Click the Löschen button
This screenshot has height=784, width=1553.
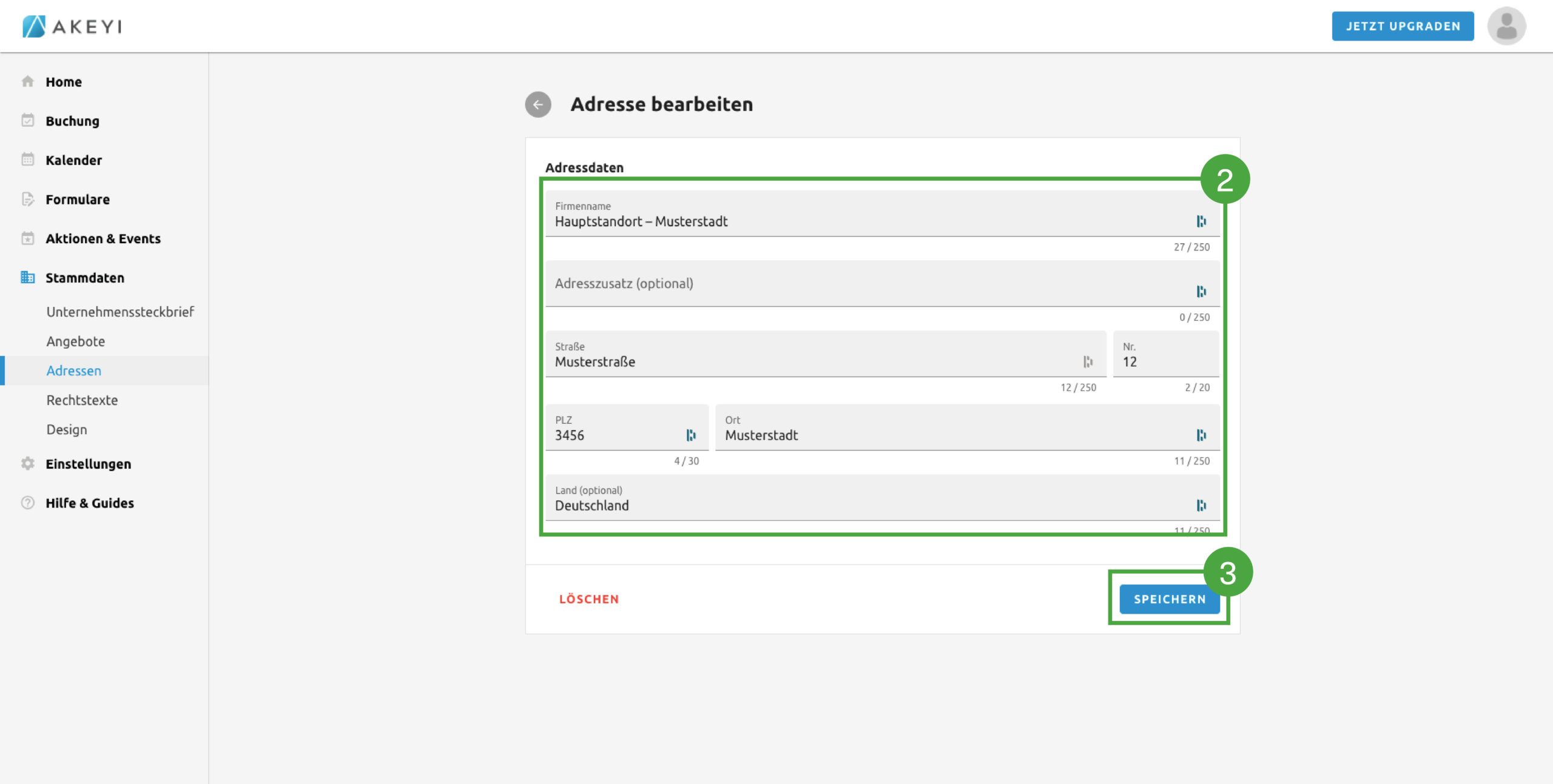click(588, 599)
